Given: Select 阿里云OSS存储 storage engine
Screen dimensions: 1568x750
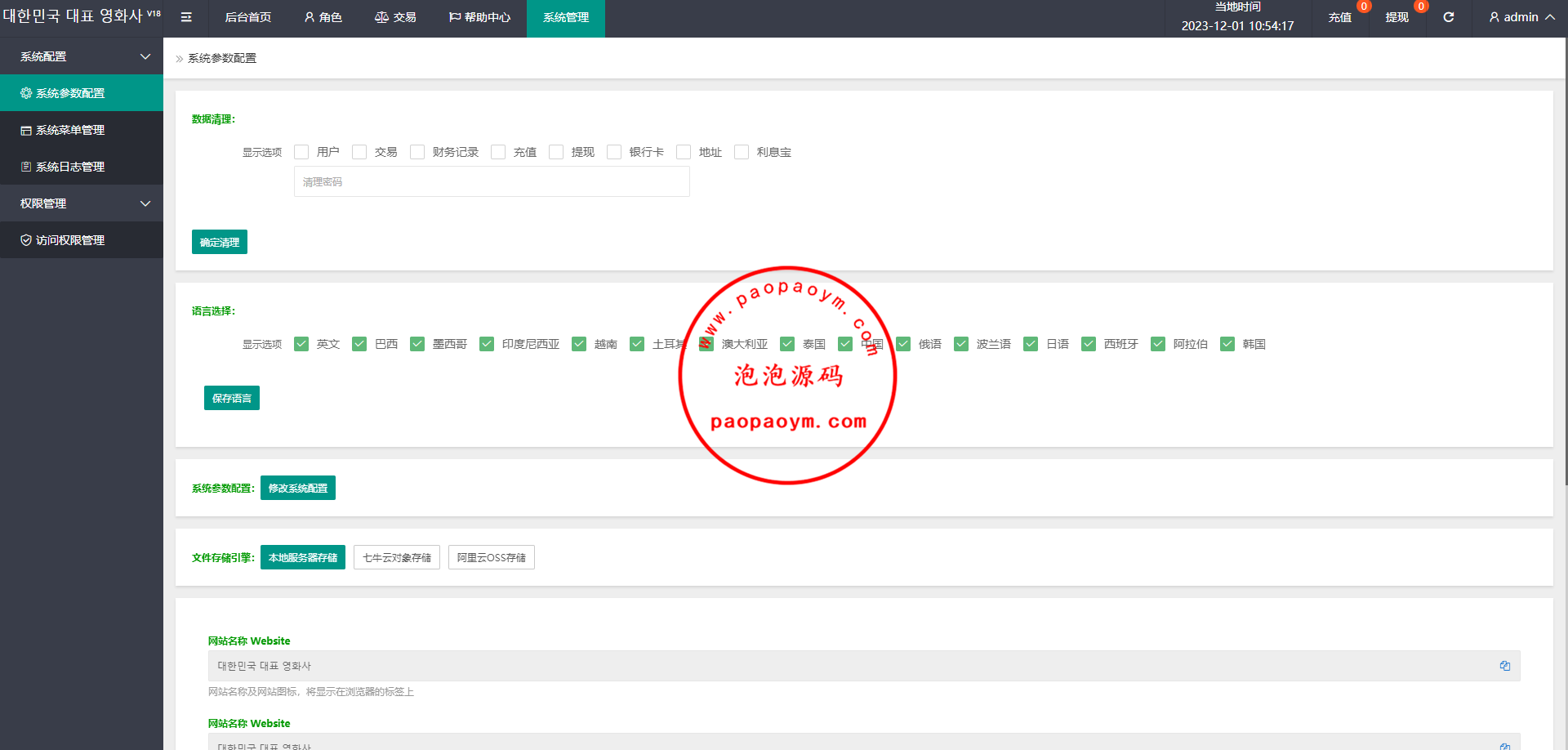Looking at the screenshot, I should tap(492, 557).
